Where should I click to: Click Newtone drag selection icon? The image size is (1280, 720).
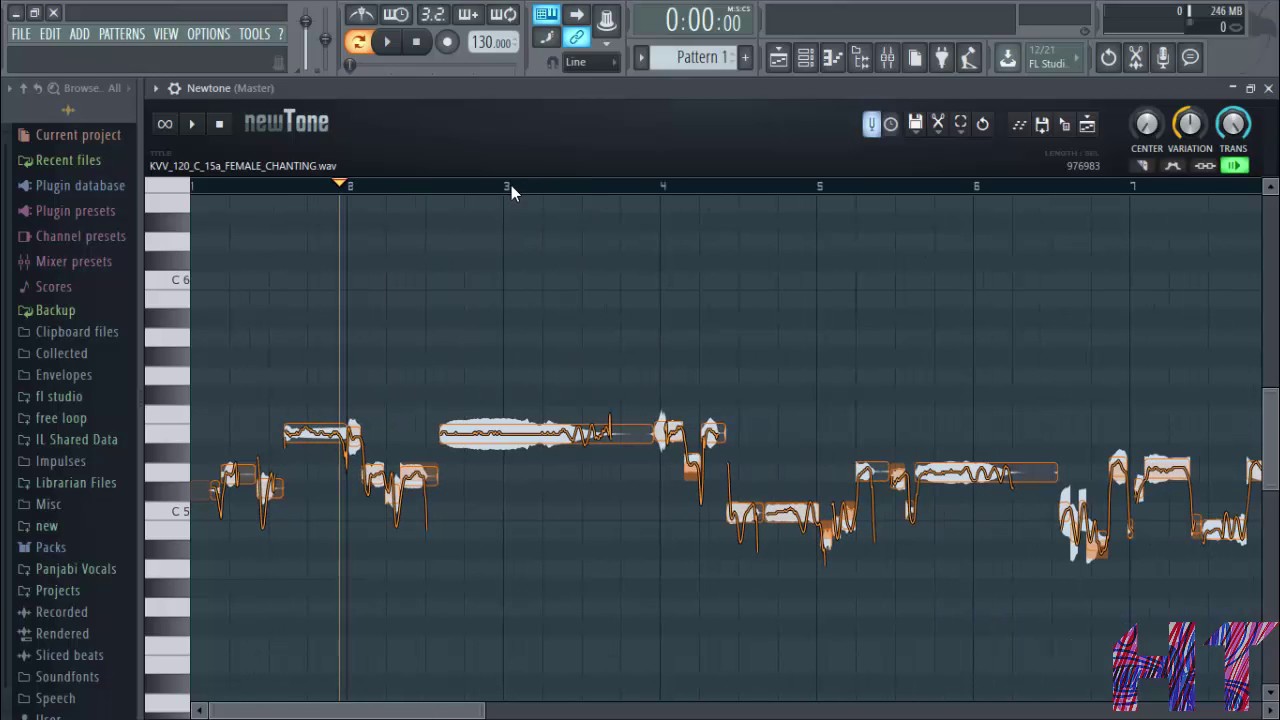1065,124
